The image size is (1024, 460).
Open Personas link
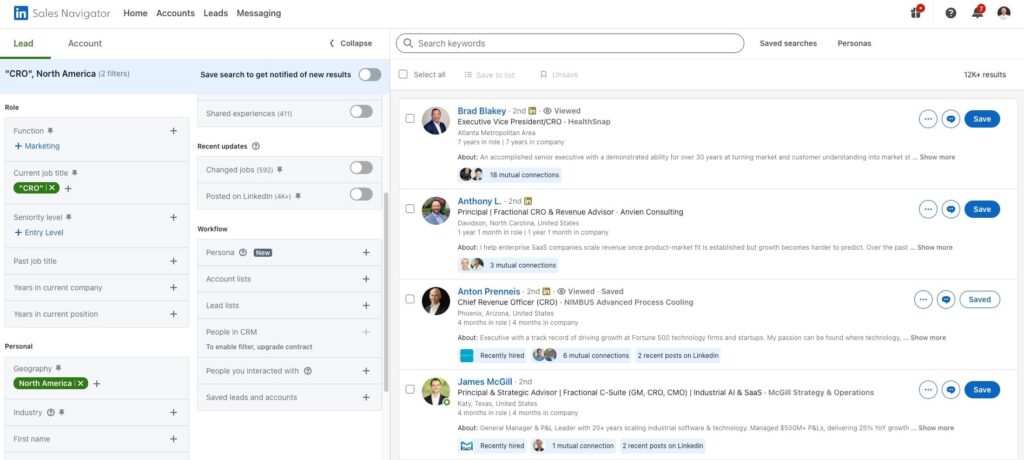(x=854, y=43)
